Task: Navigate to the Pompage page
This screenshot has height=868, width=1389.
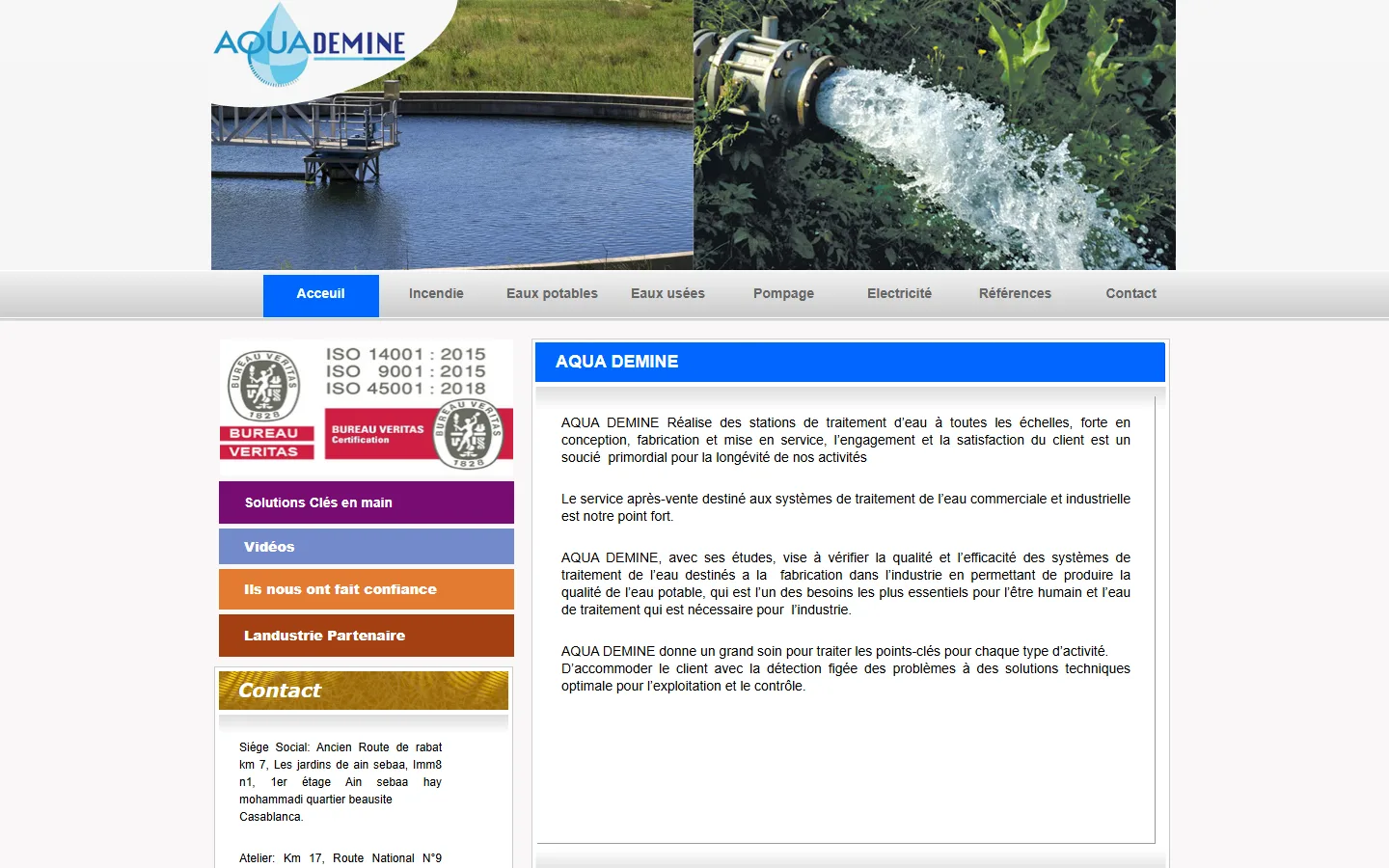Action: [783, 294]
